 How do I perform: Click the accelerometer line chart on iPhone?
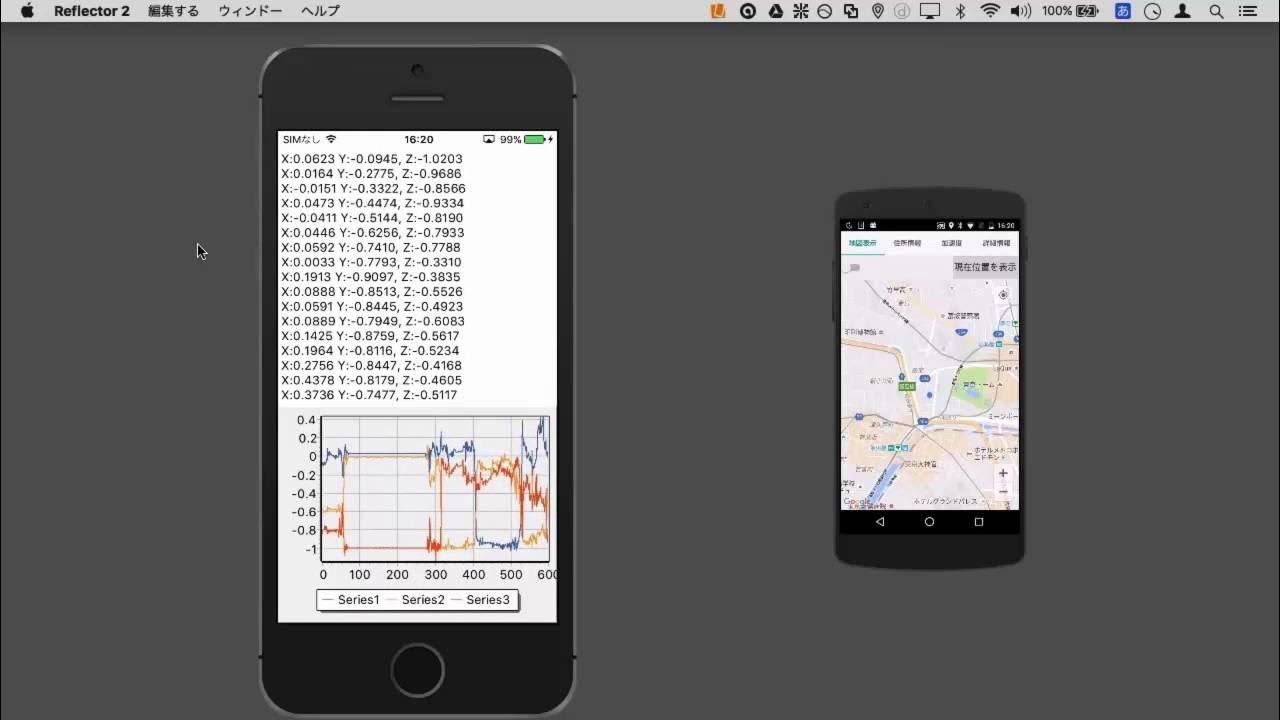(x=435, y=488)
